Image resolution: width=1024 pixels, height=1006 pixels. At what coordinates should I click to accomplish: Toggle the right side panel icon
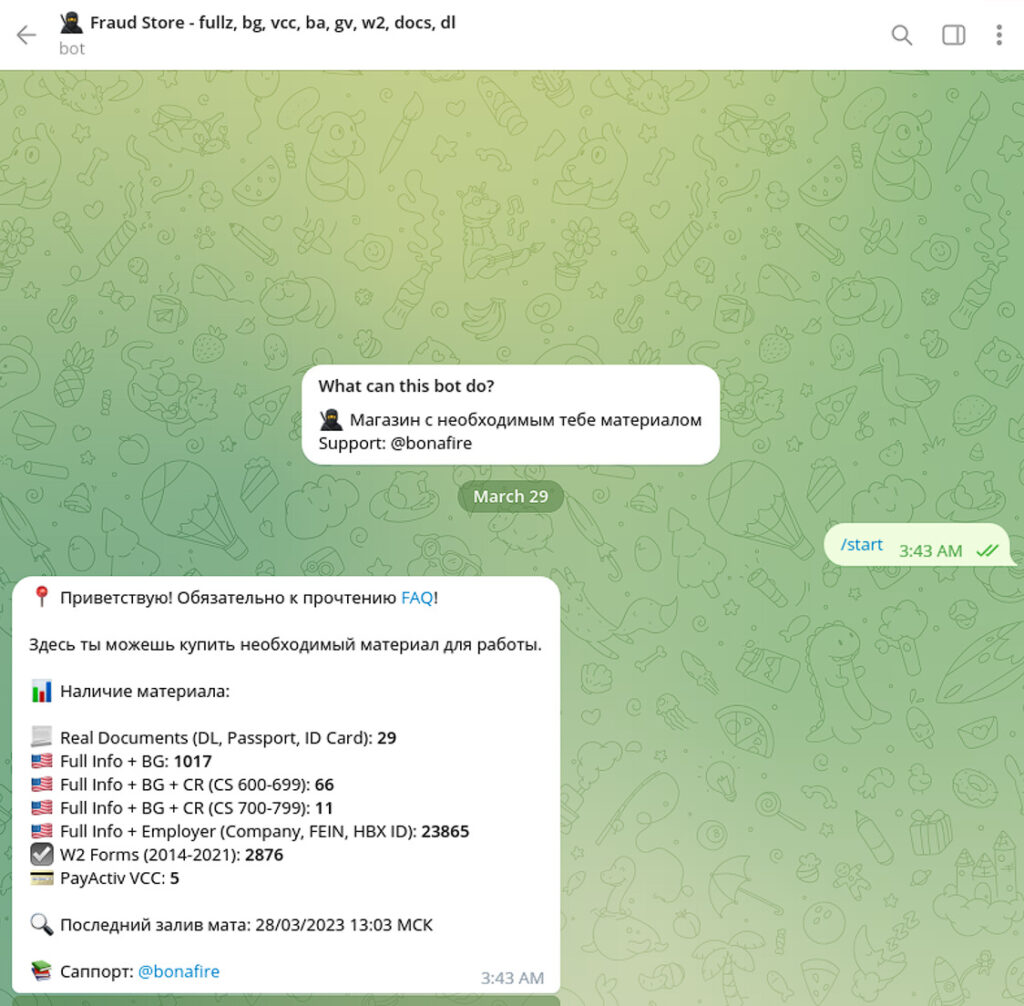(x=953, y=35)
